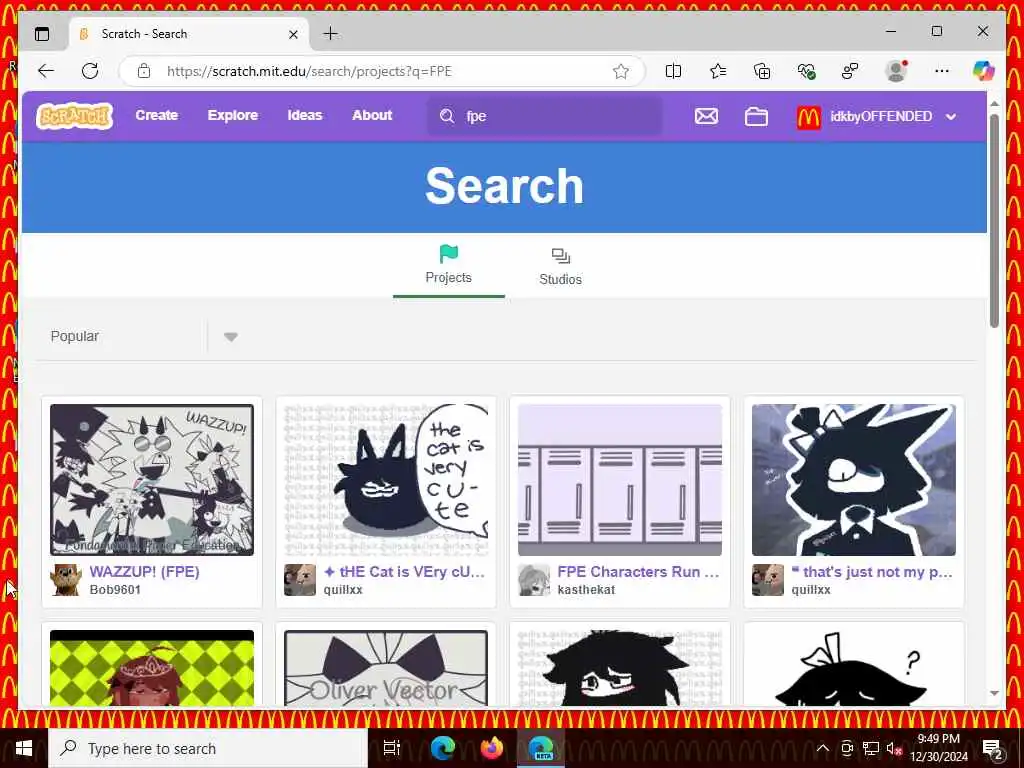Open browser Collections
The image size is (1024, 768).
point(762,71)
